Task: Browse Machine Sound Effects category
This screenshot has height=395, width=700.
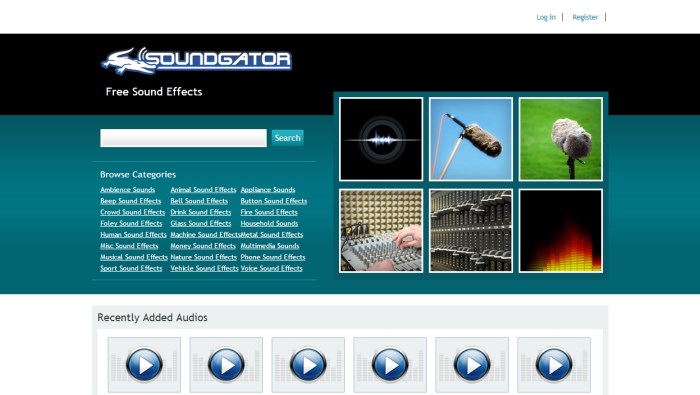Action: pos(205,234)
